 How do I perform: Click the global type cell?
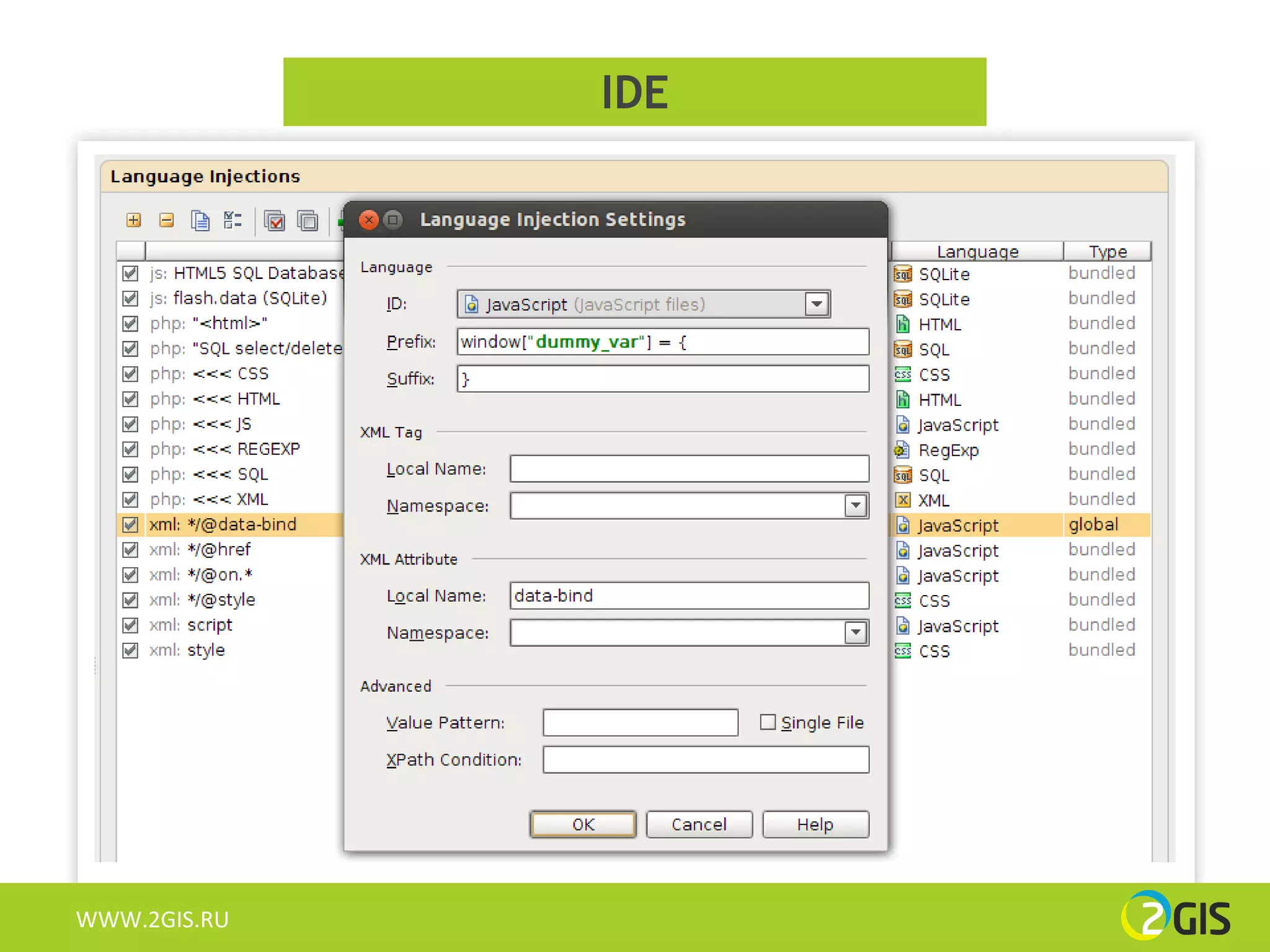[1107, 525]
